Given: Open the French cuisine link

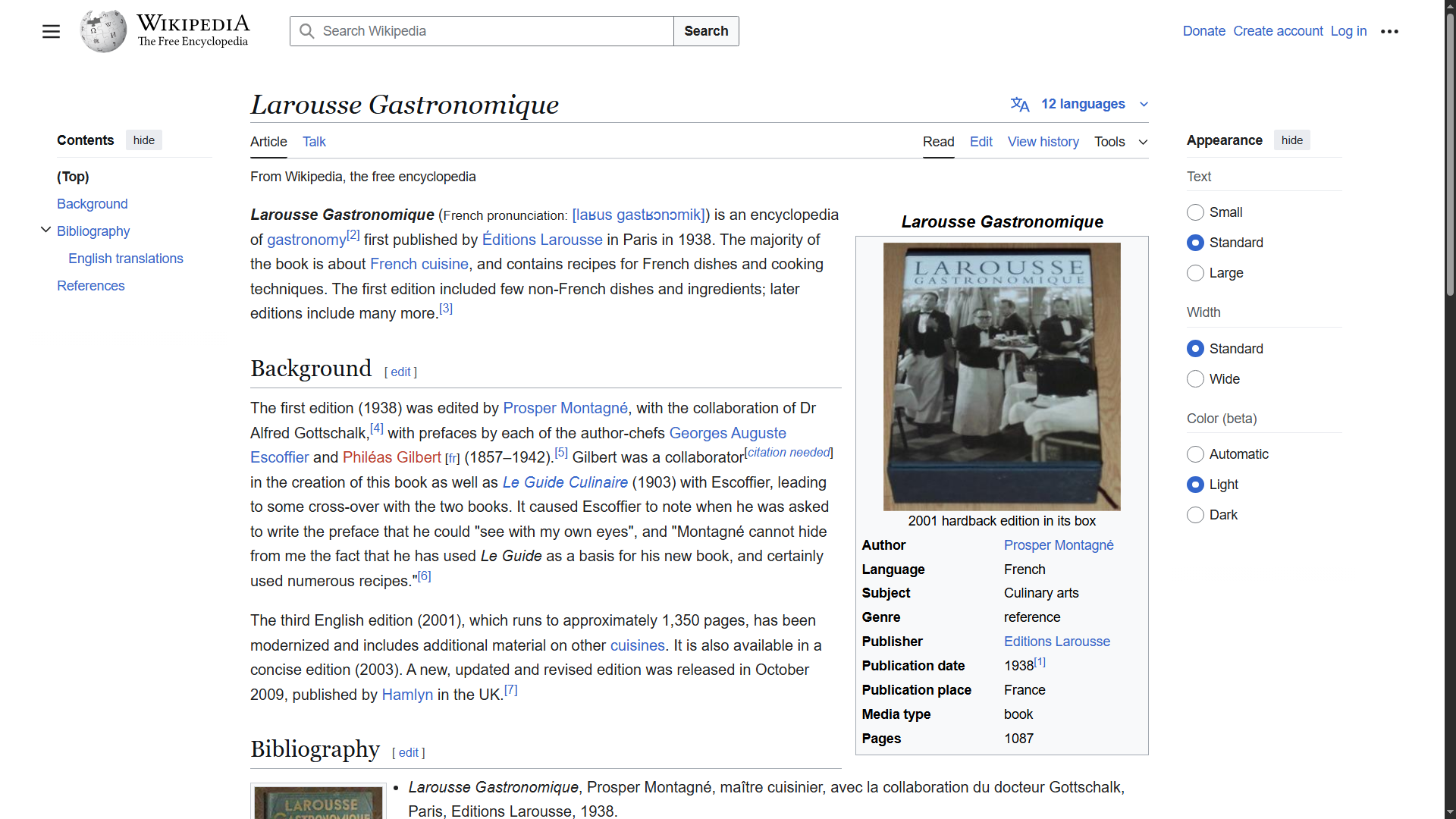Looking at the screenshot, I should [x=419, y=264].
